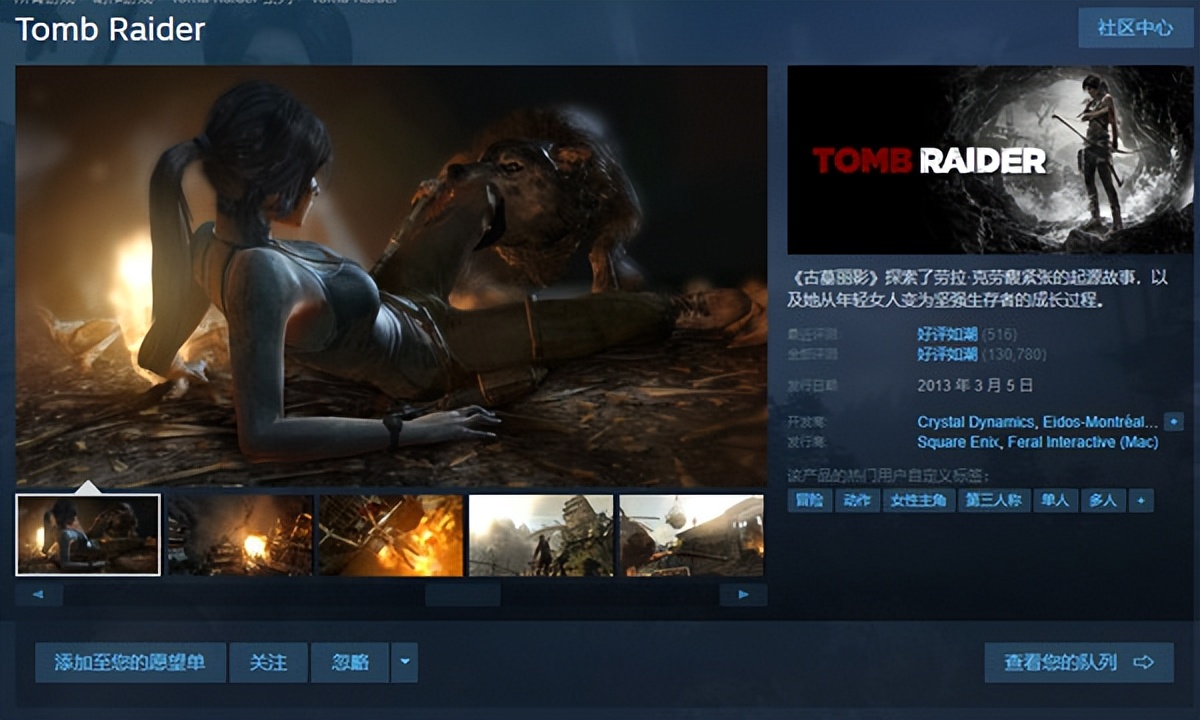Select the first Lara Croft screenshot thumbnail
Viewport: 1200px width, 720px height.
[x=88, y=536]
